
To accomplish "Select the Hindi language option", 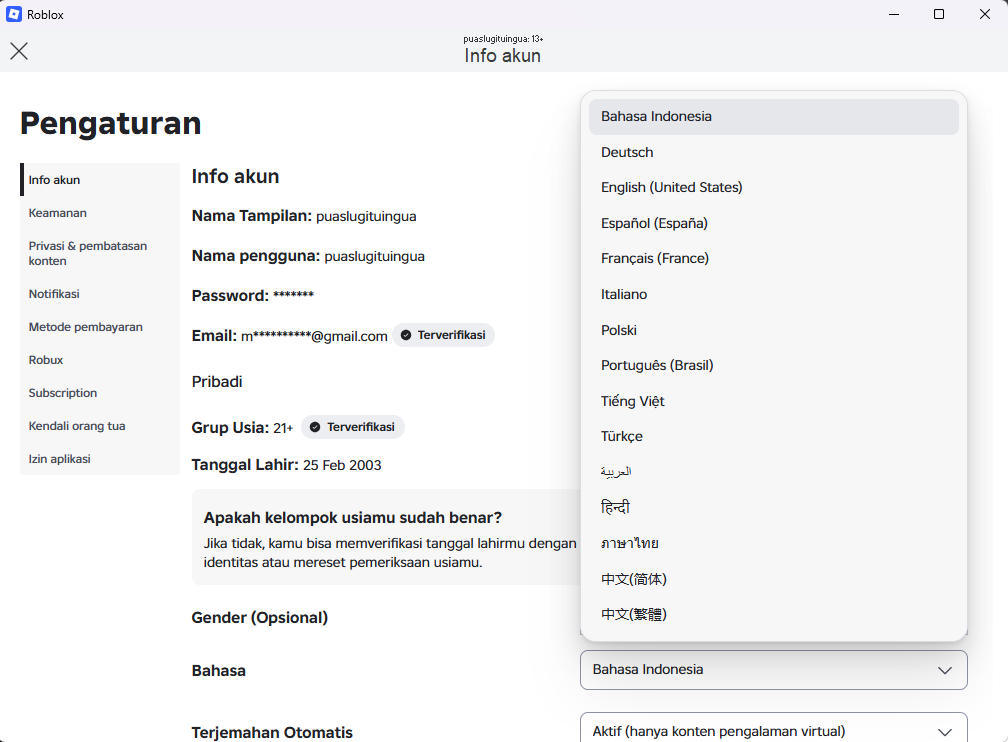I will coord(773,507).
